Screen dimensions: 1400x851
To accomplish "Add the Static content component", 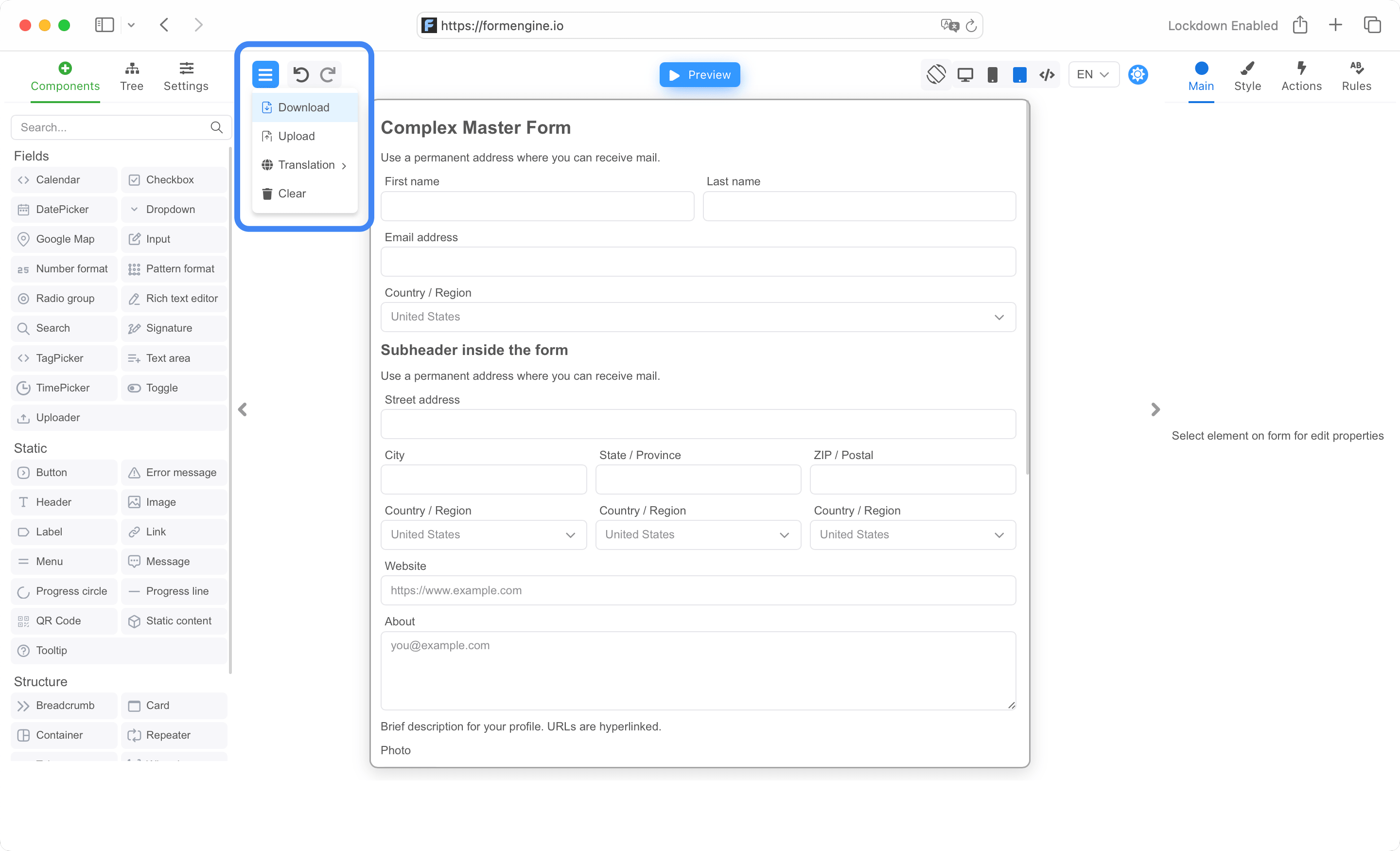I will (x=174, y=621).
